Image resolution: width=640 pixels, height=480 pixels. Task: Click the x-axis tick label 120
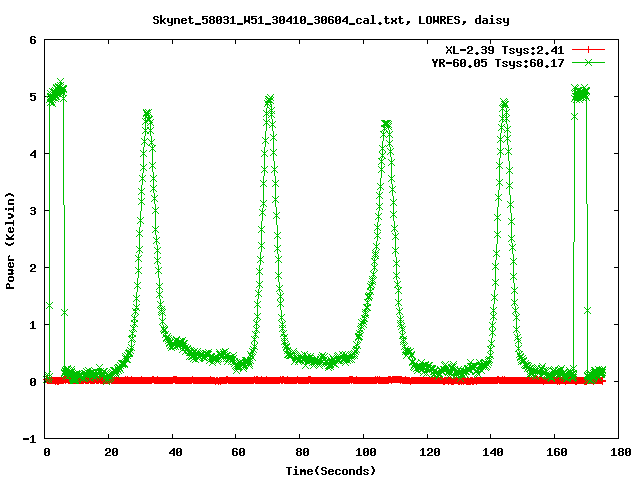point(429,452)
